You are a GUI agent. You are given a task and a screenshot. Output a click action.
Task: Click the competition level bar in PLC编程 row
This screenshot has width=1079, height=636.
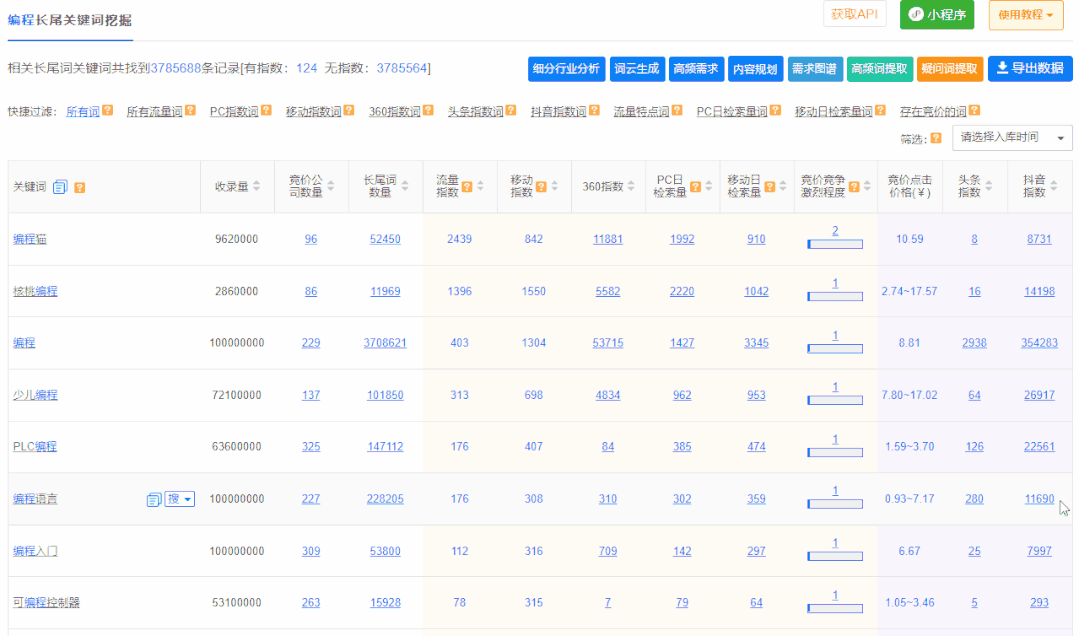pyautogui.click(x=835, y=452)
